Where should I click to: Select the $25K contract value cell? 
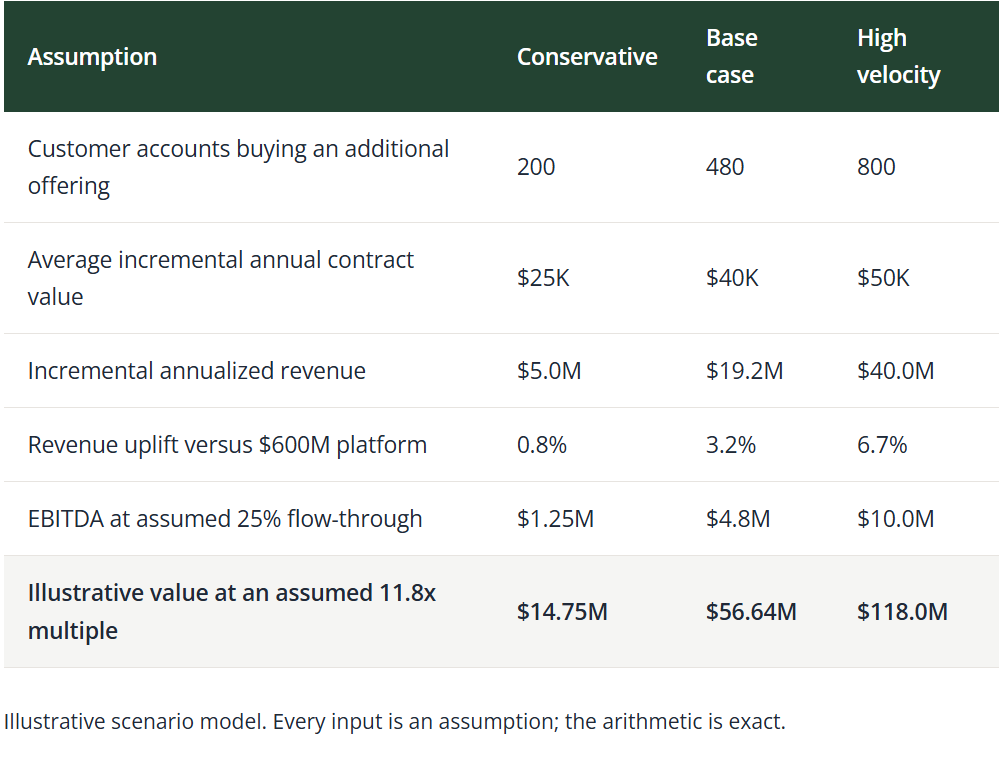(543, 278)
